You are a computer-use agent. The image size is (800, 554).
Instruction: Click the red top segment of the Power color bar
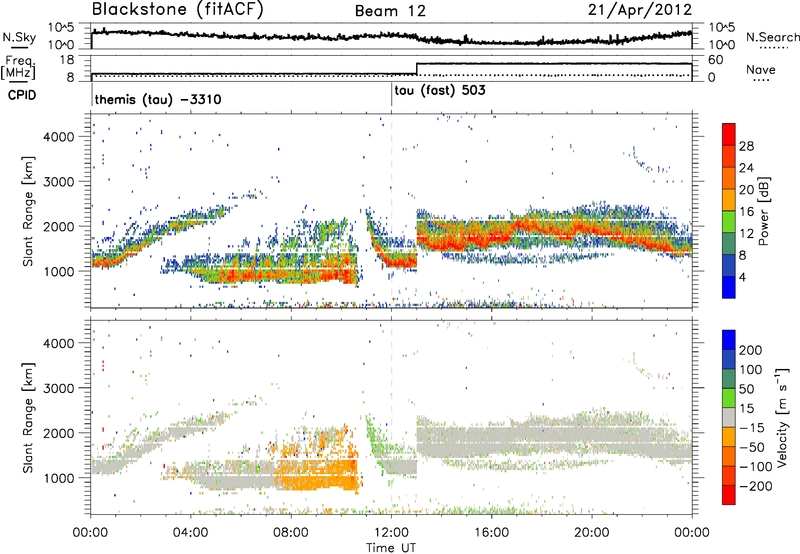tap(729, 135)
